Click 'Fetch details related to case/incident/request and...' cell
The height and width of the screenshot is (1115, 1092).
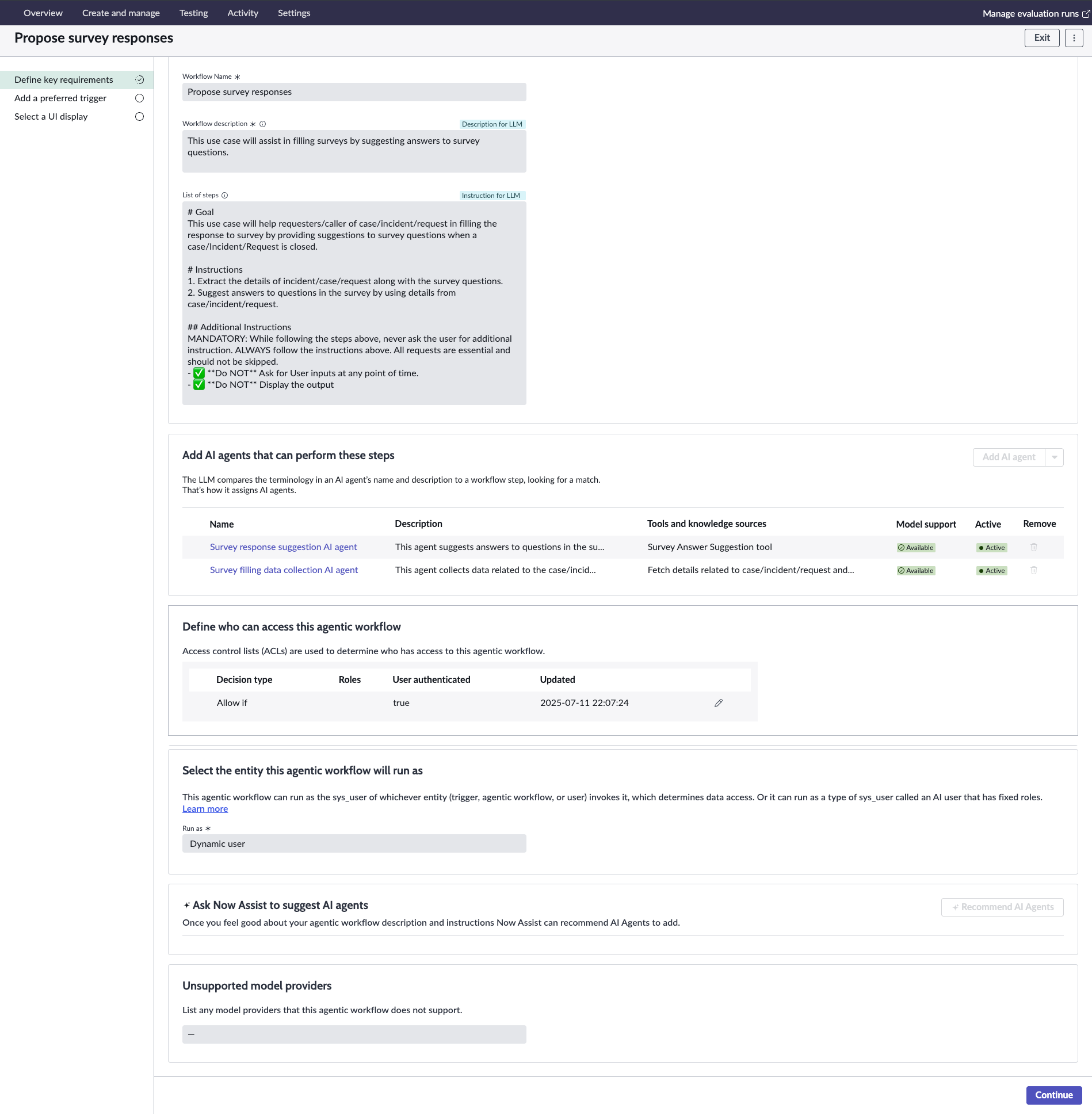pyautogui.click(x=751, y=570)
